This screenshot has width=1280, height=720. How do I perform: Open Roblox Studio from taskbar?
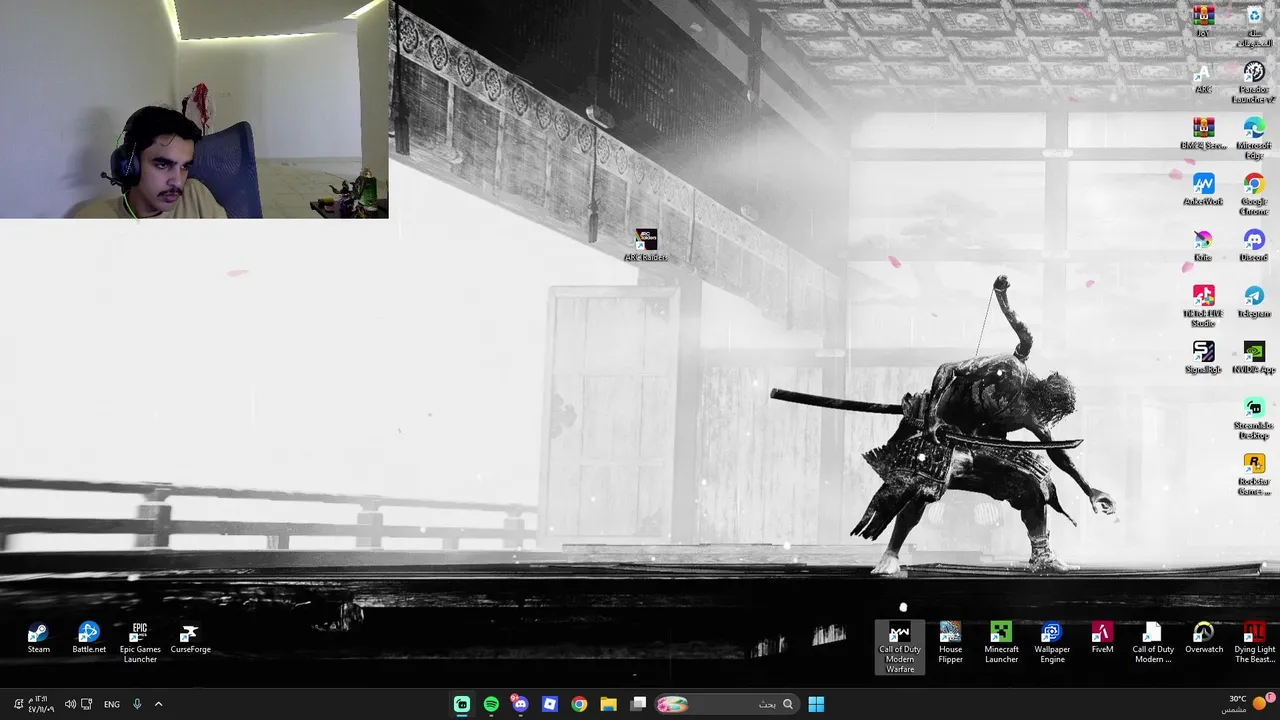(x=550, y=704)
